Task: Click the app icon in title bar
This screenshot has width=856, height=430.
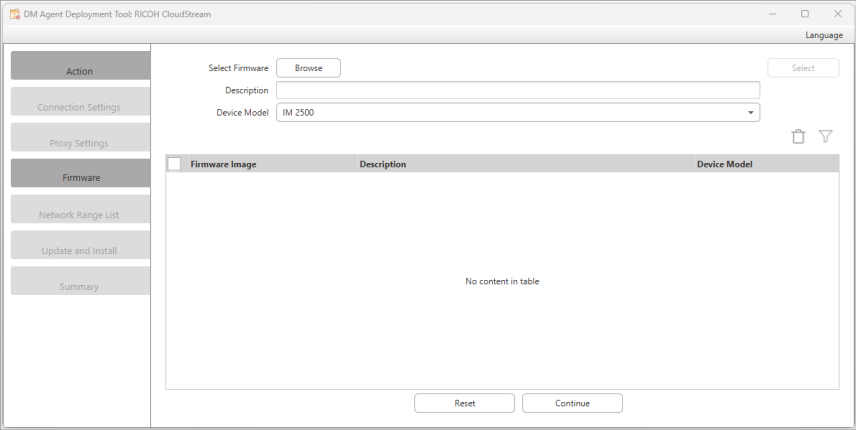Action: tap(15, 14)
